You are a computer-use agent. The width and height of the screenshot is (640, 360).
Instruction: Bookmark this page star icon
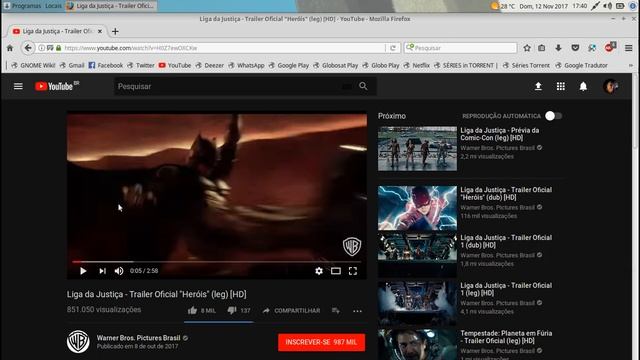[x=527, y=48]
